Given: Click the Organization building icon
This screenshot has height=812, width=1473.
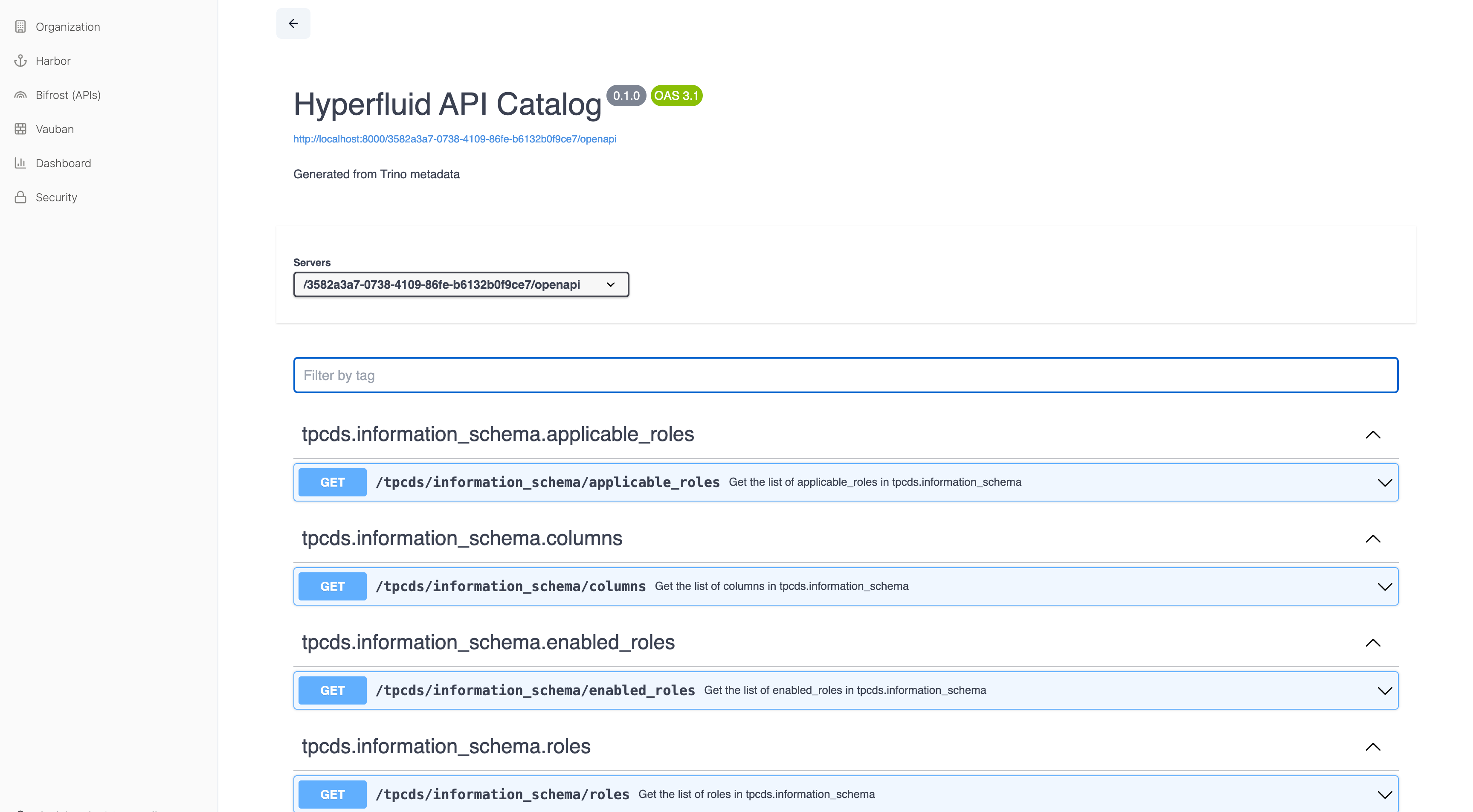Looking at the screenshot, I should click(x=20, y=26).
